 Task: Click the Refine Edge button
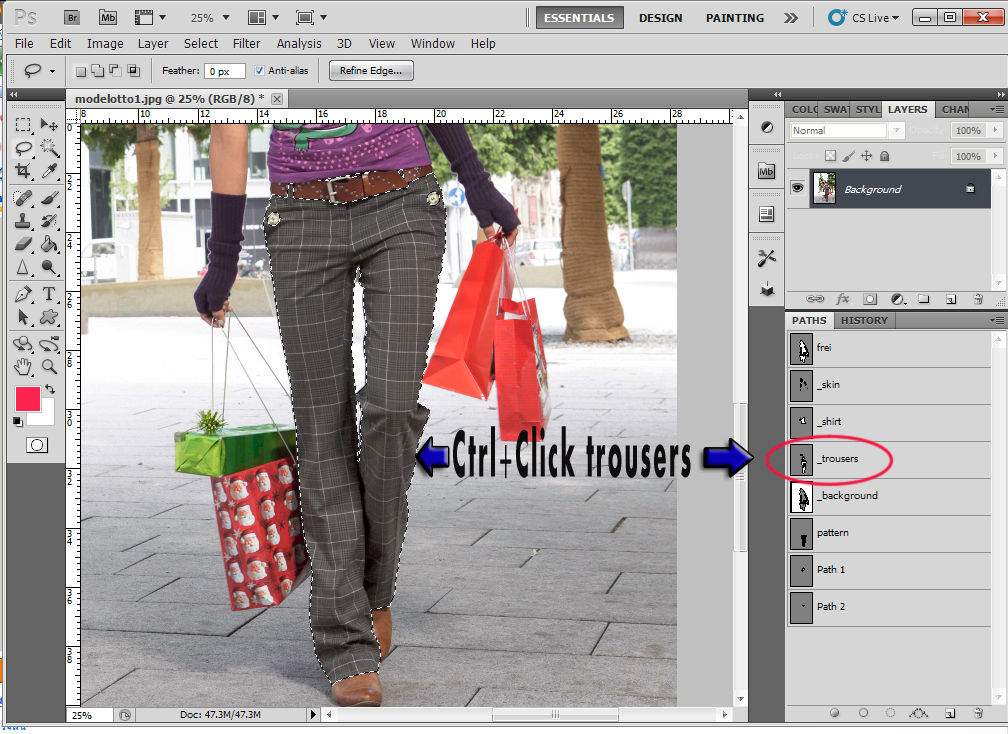click(371, 71)
